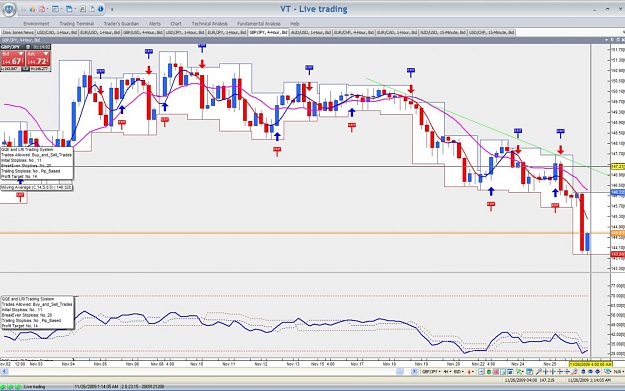Switch to the Dow Jones News tab
Screen dimensions: 625x391
pyautogui.click(x=18, y=32)
